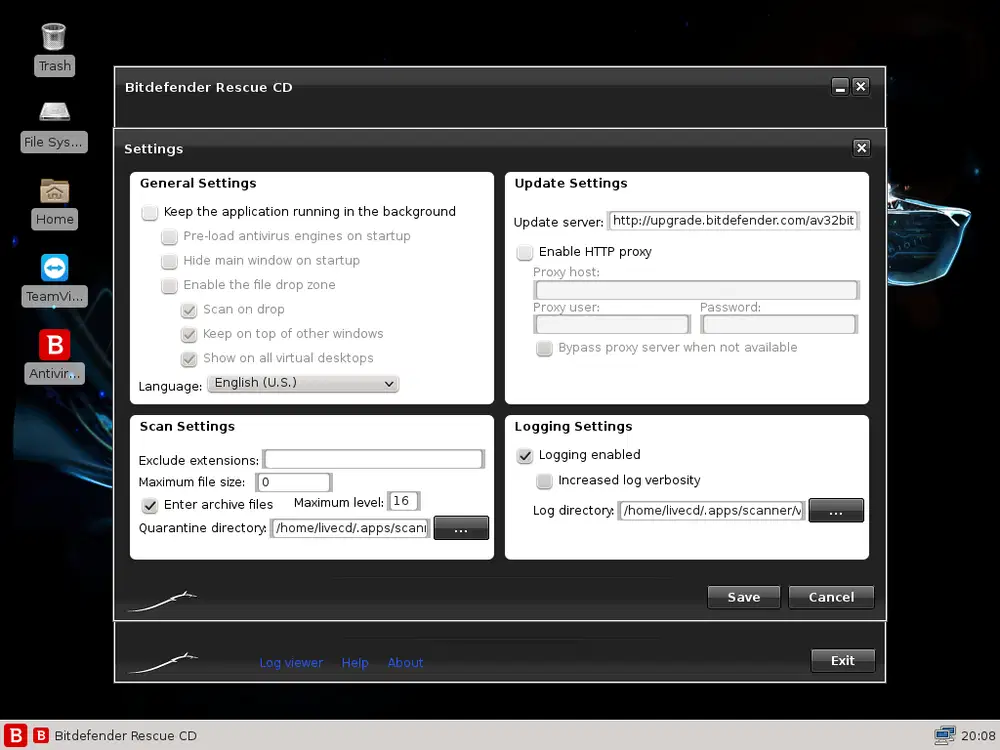Viewport: 1000px width, 750px height.
Task: Uncheck Enter archive files
Action: (x=150, y=505)
